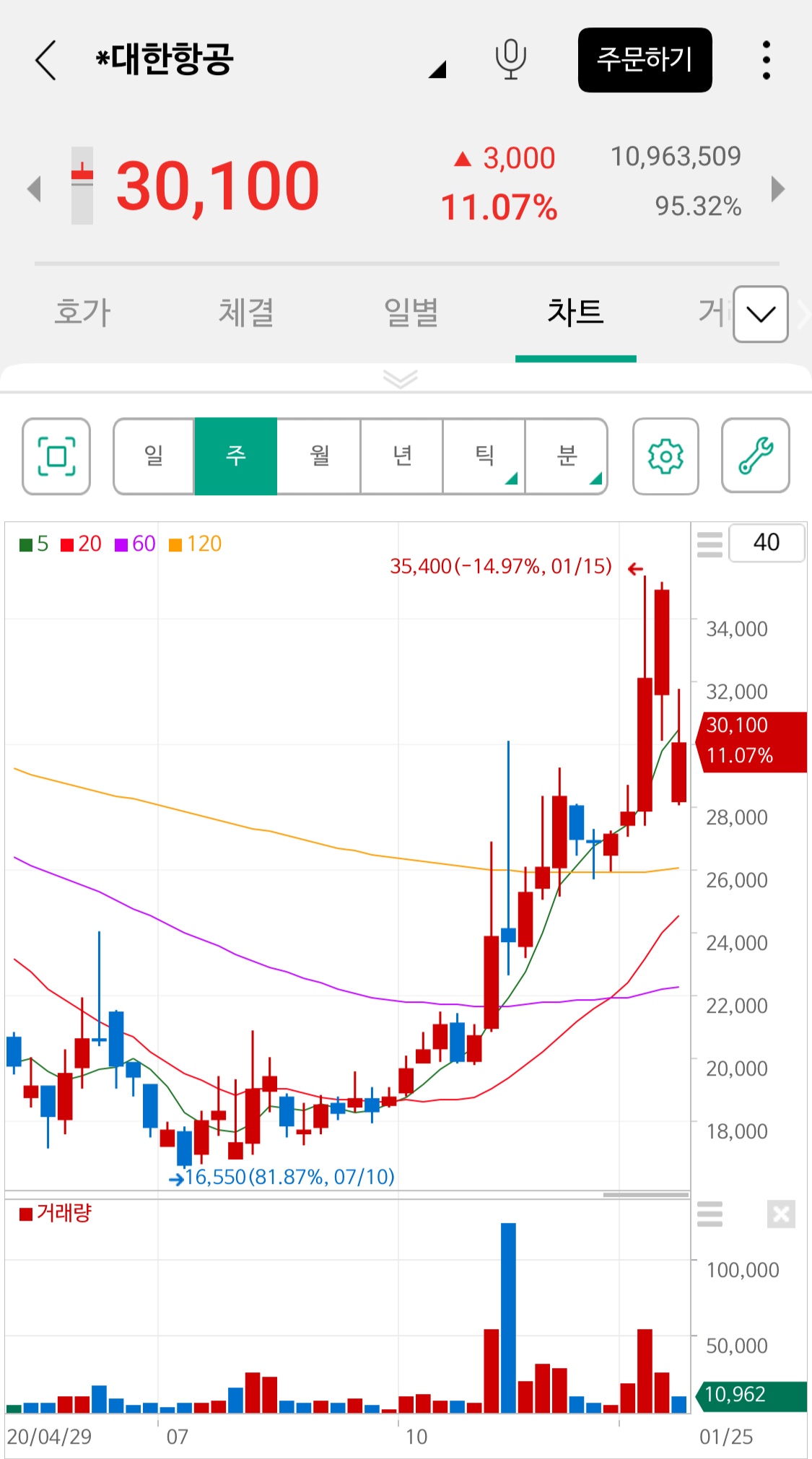Tap the back arrow icon
This screenshot has width=812, height=1459.
45,60
